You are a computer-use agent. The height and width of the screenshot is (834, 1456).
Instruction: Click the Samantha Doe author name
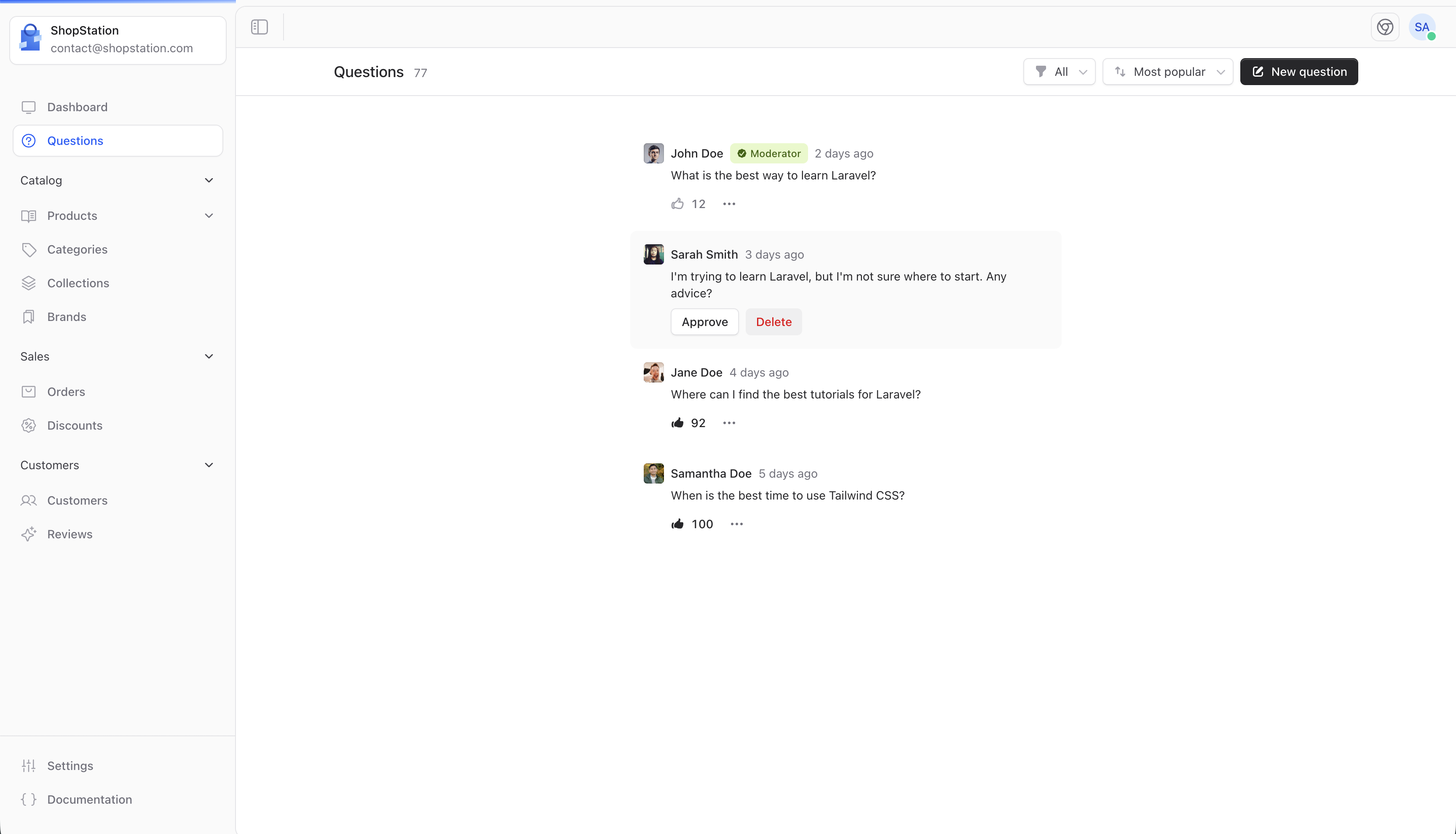[711, 474]
